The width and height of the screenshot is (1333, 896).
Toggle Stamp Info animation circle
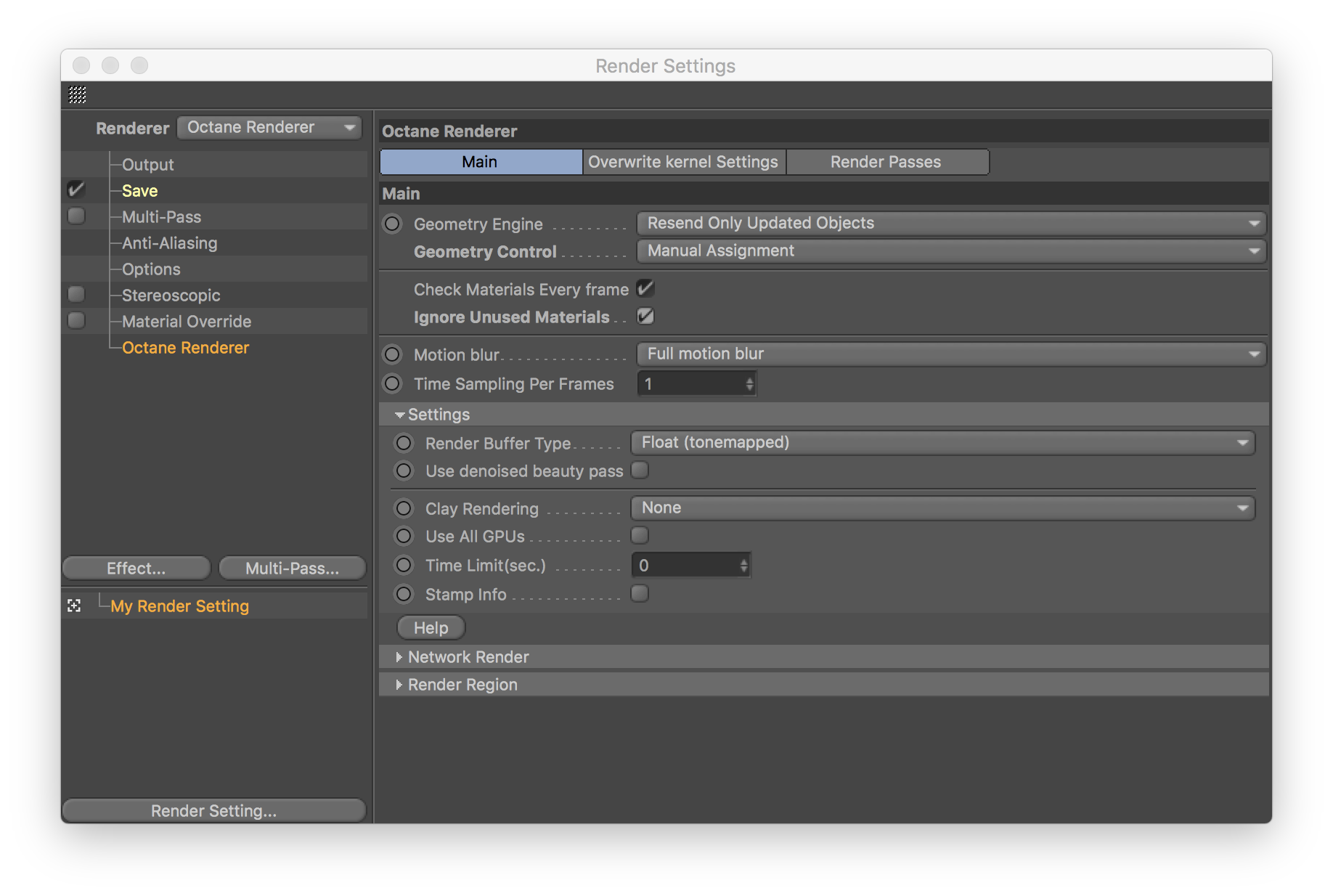[404, 594]
